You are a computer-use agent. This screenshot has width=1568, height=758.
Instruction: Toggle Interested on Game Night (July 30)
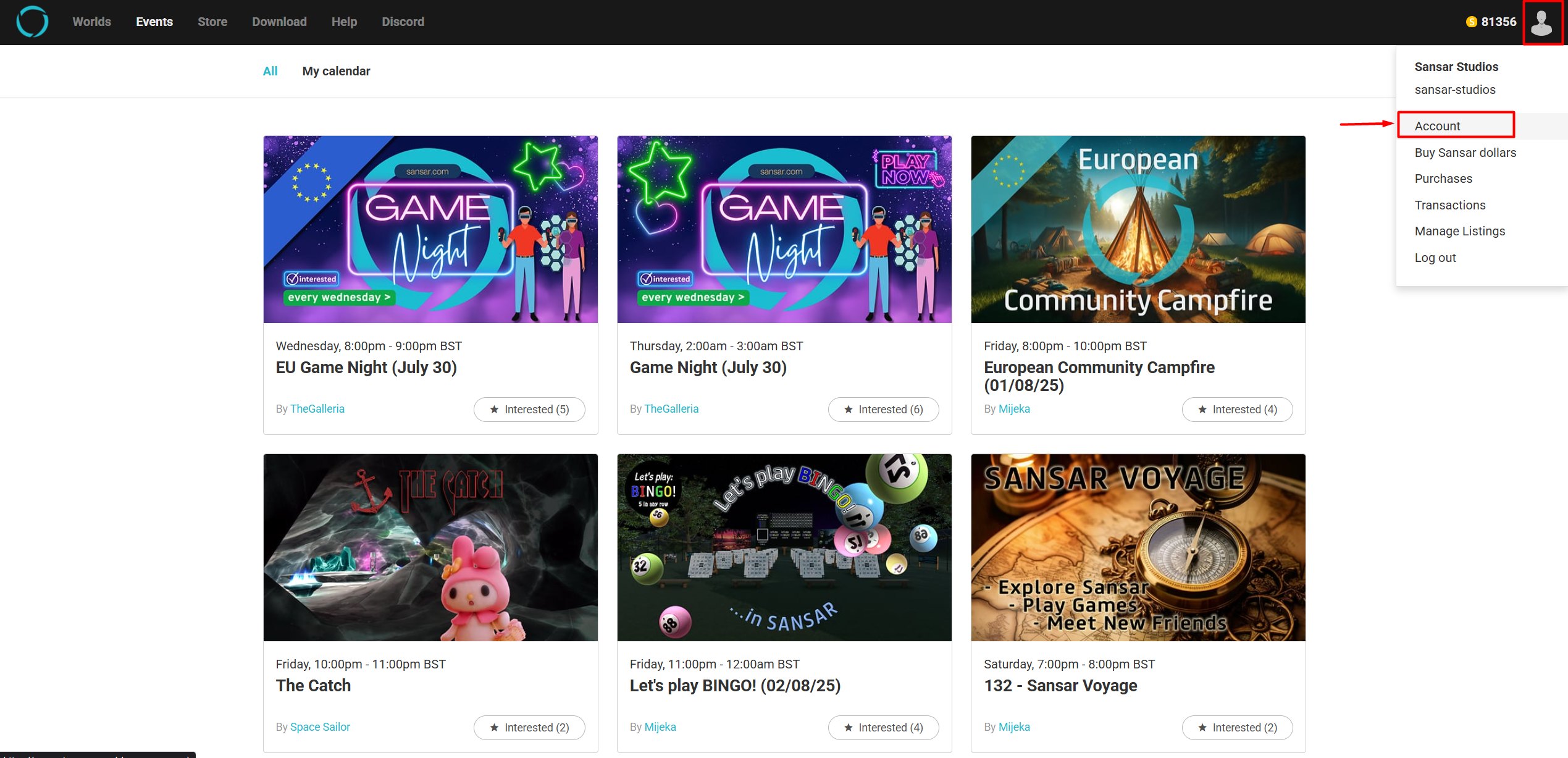point(883,410)
